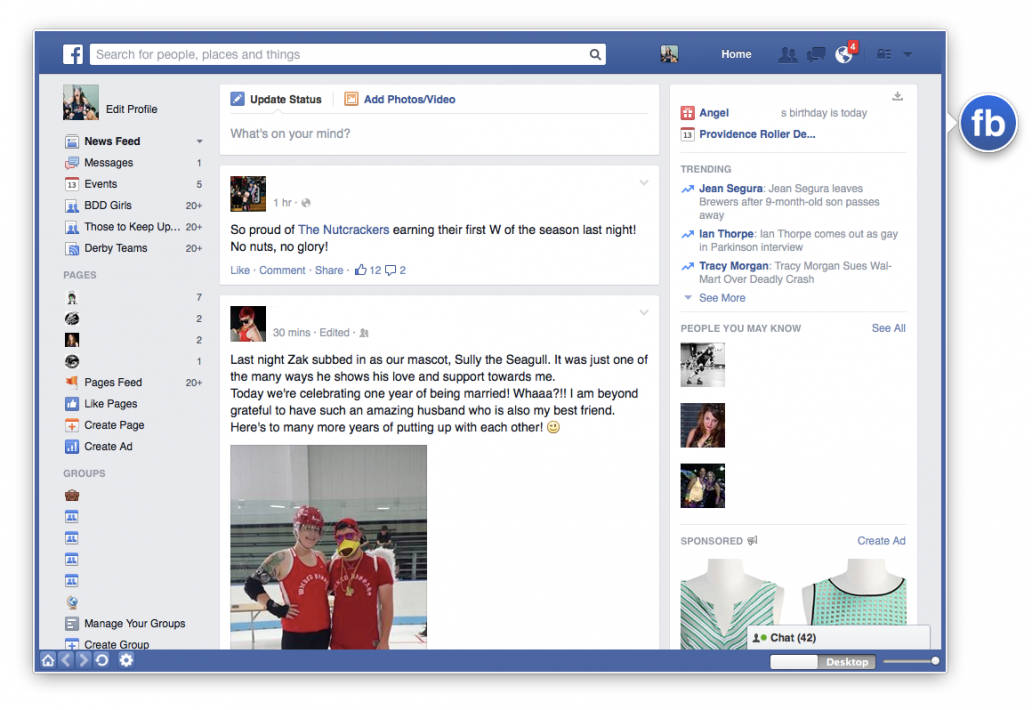
Task: Open the friend requests icon
Action: (x=788, y=55)
